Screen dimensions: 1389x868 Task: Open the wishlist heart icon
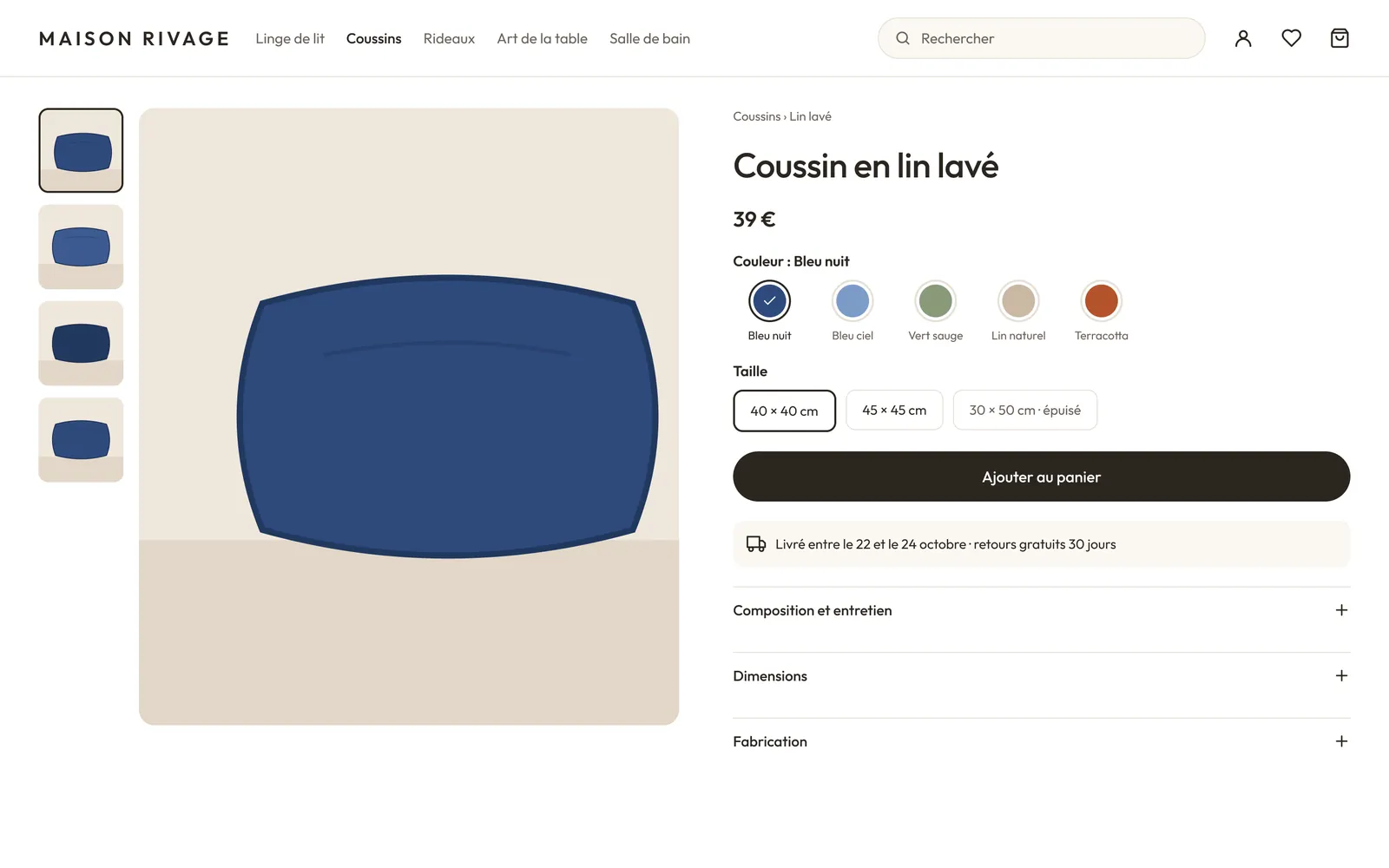click(1291, 38)
